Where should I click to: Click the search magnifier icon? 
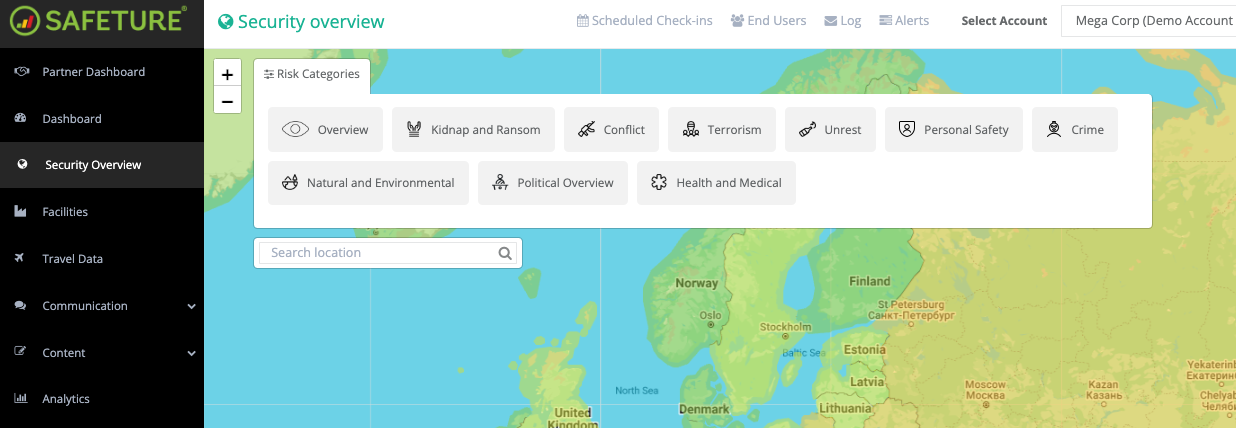(x=506, y=253)
